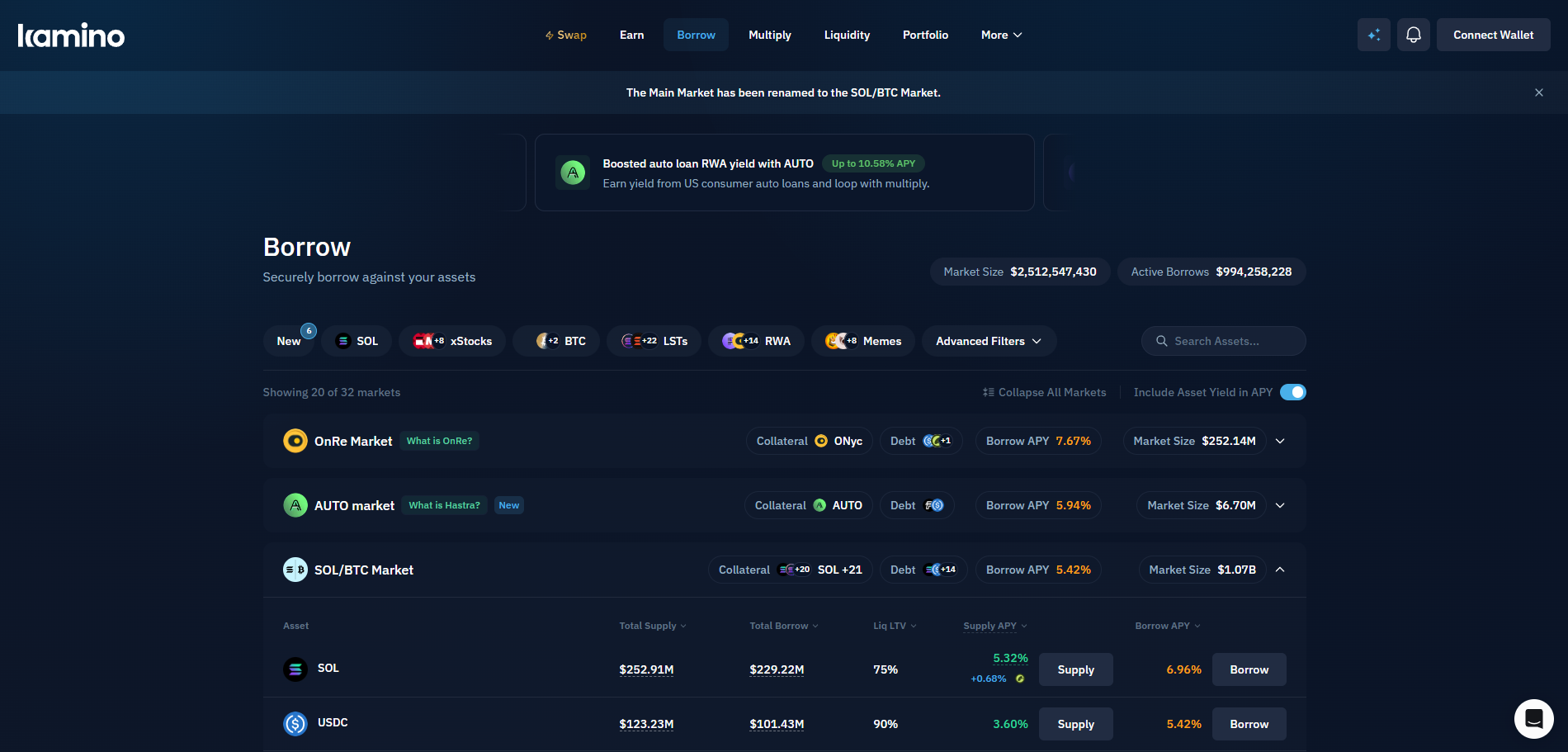Click Market Size $2,512,547,430 stat
Image resolution: width=1568 pixels, height=752 pixels.
click(x=1020, y=272)
